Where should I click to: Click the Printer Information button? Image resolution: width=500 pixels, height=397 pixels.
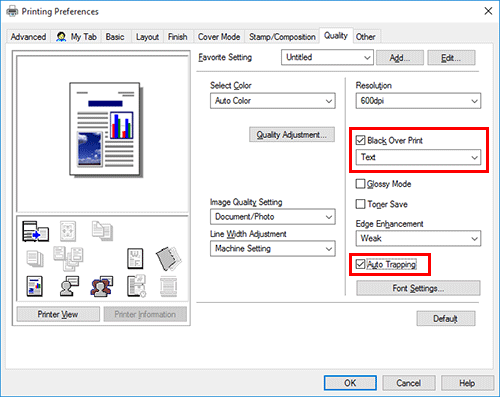145,314
